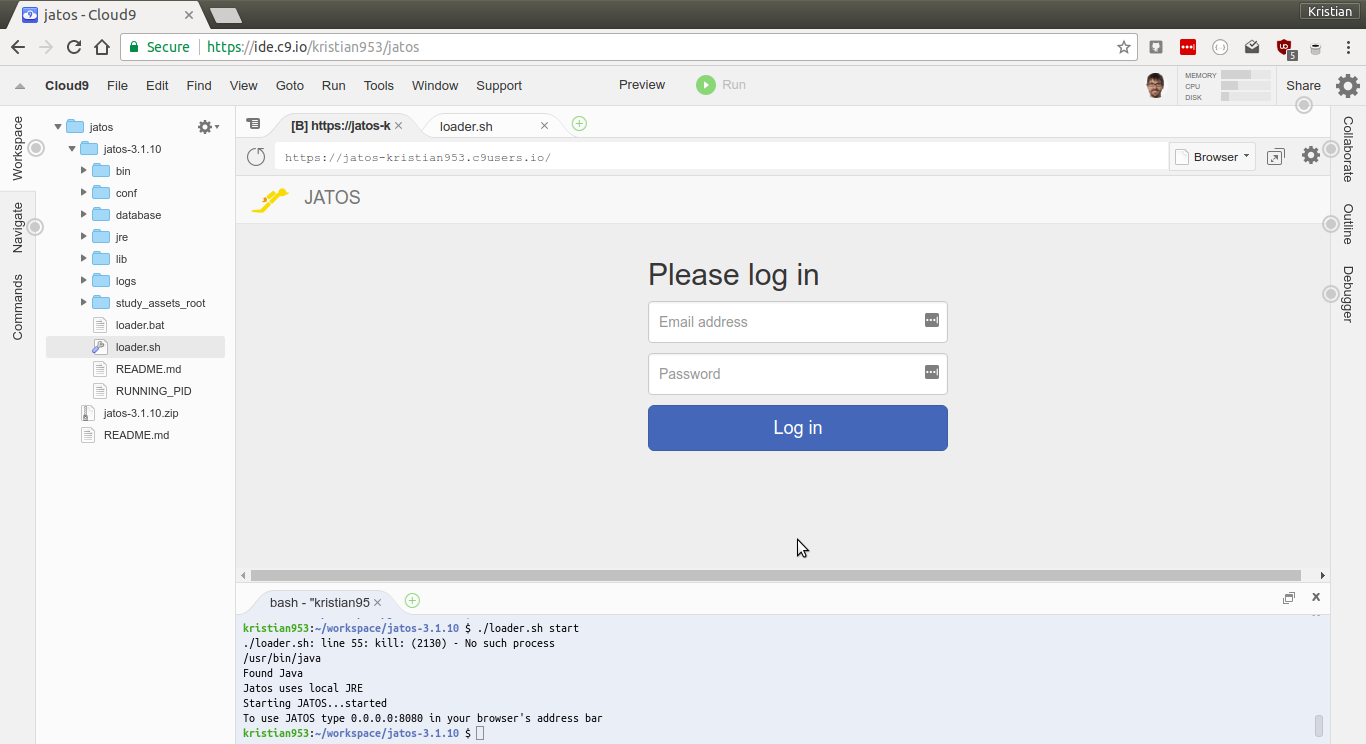Viewport: 1366px width, 744px height.
Task: Click the Email address input field
Action: tap(798, 322)
